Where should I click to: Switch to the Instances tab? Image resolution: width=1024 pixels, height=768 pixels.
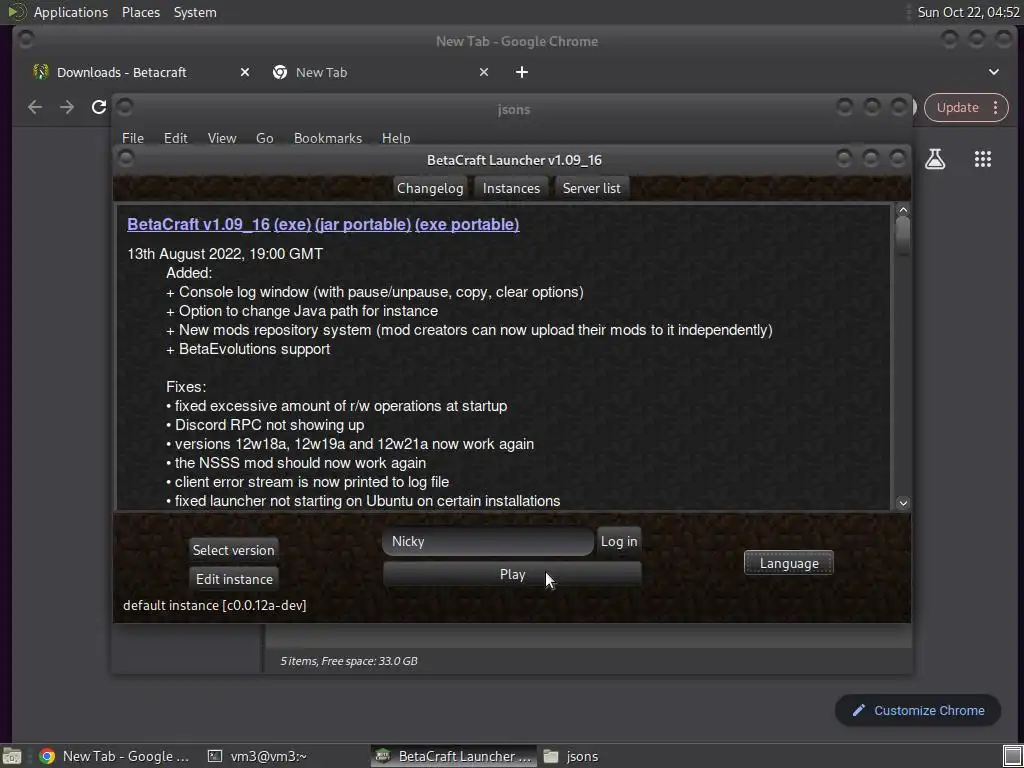[511, 188]
